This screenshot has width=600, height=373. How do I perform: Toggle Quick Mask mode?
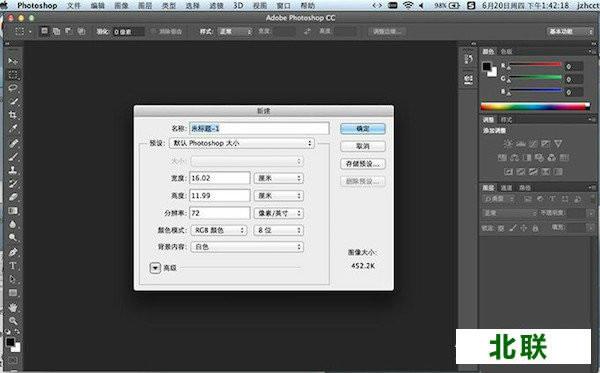[13, 360]
